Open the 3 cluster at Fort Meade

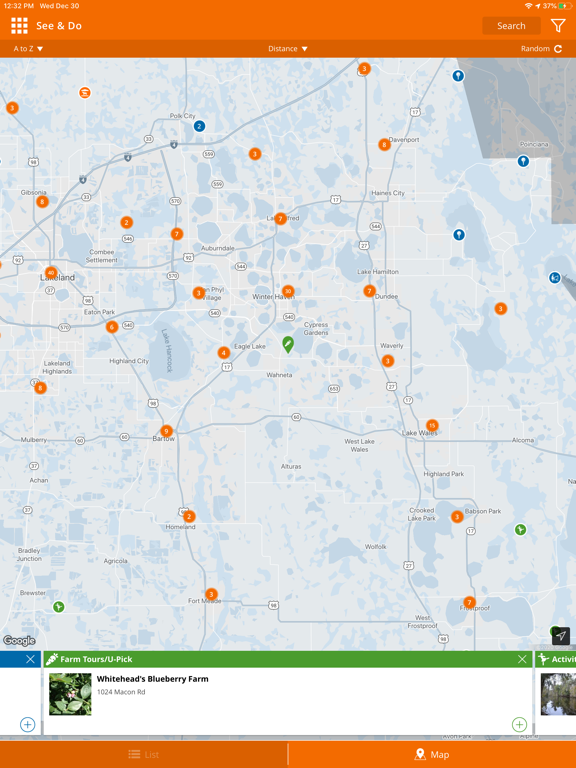(x=211, y=594)
